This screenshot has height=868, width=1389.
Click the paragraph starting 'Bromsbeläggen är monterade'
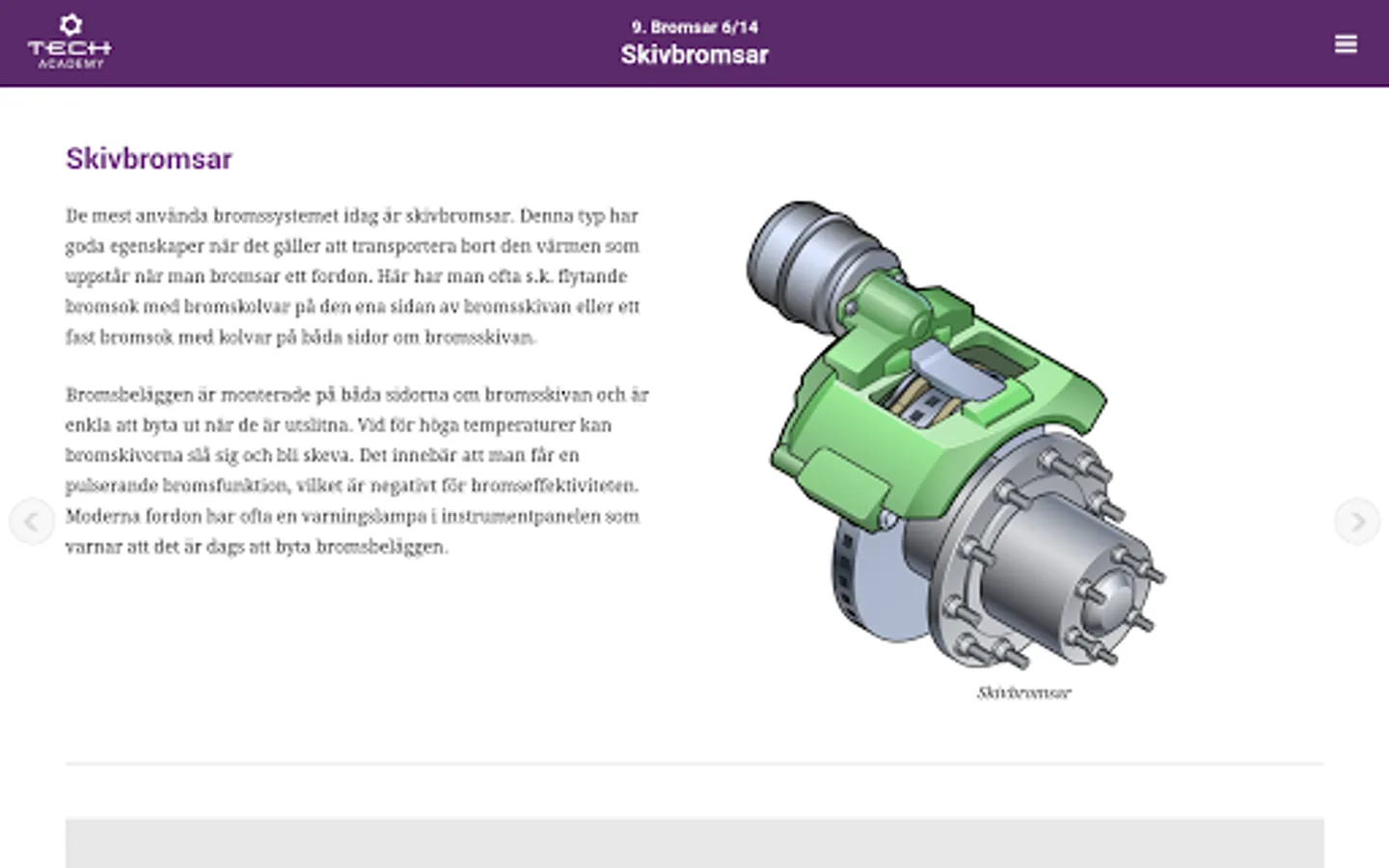[x=357, y=470]
